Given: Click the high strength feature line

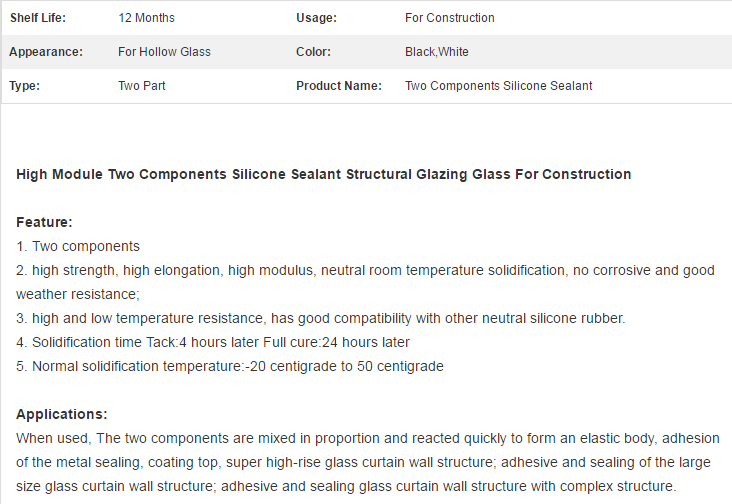Looking at the screenshot, I should 365,282.
